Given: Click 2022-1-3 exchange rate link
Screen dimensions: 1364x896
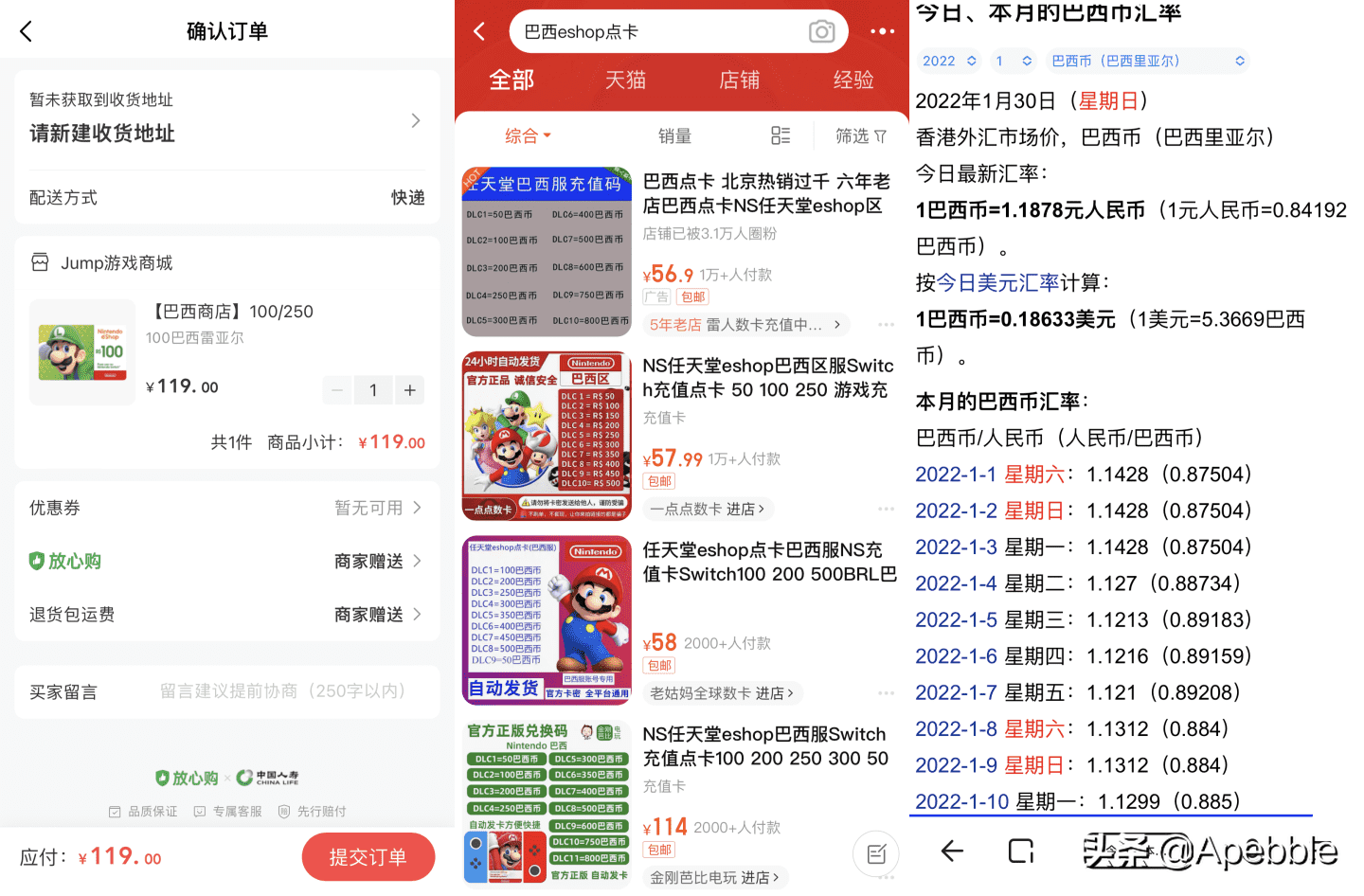Looking at the screenshot, I should coord(956,547).
